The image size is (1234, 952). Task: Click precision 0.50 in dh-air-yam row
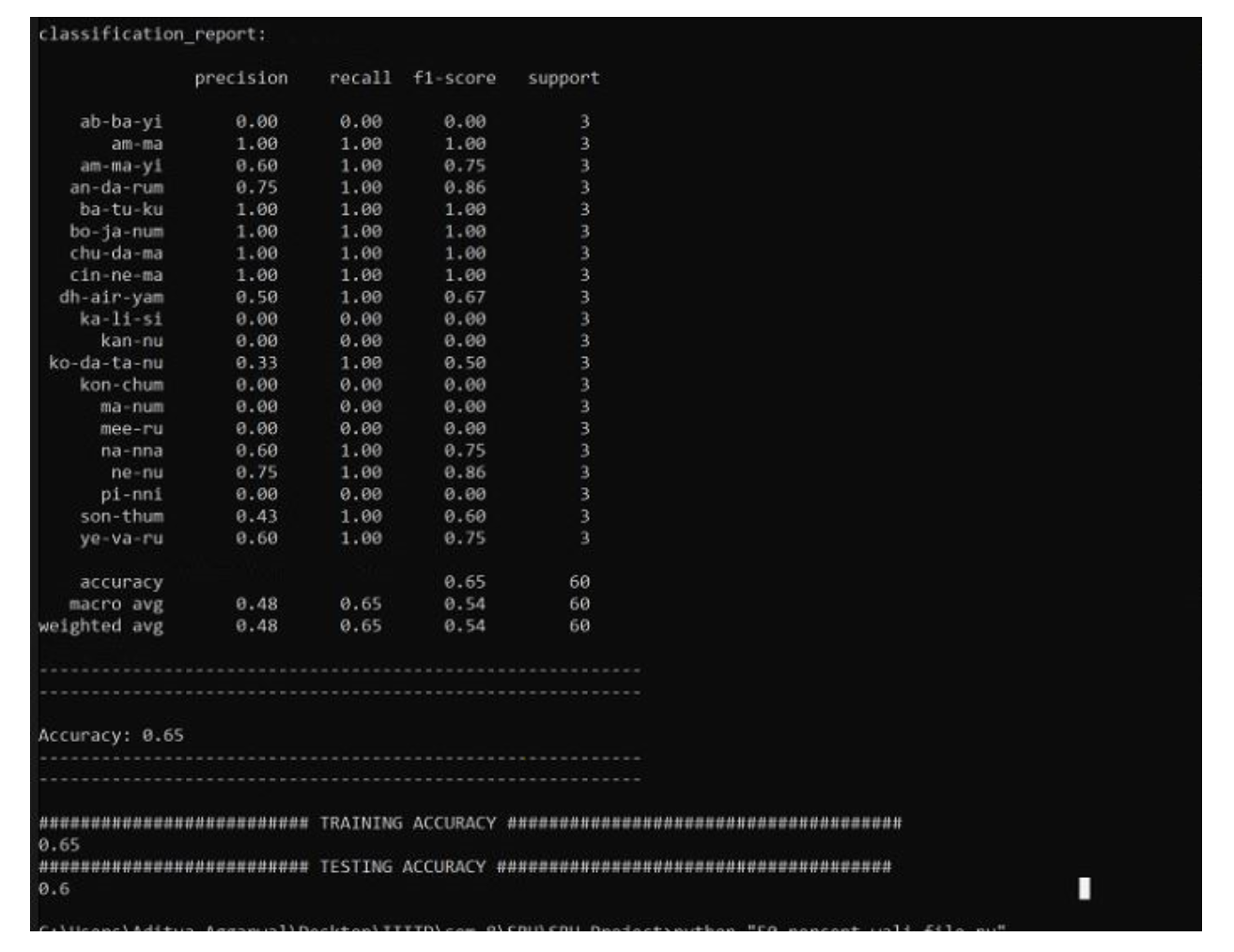(x=256, y=298)
